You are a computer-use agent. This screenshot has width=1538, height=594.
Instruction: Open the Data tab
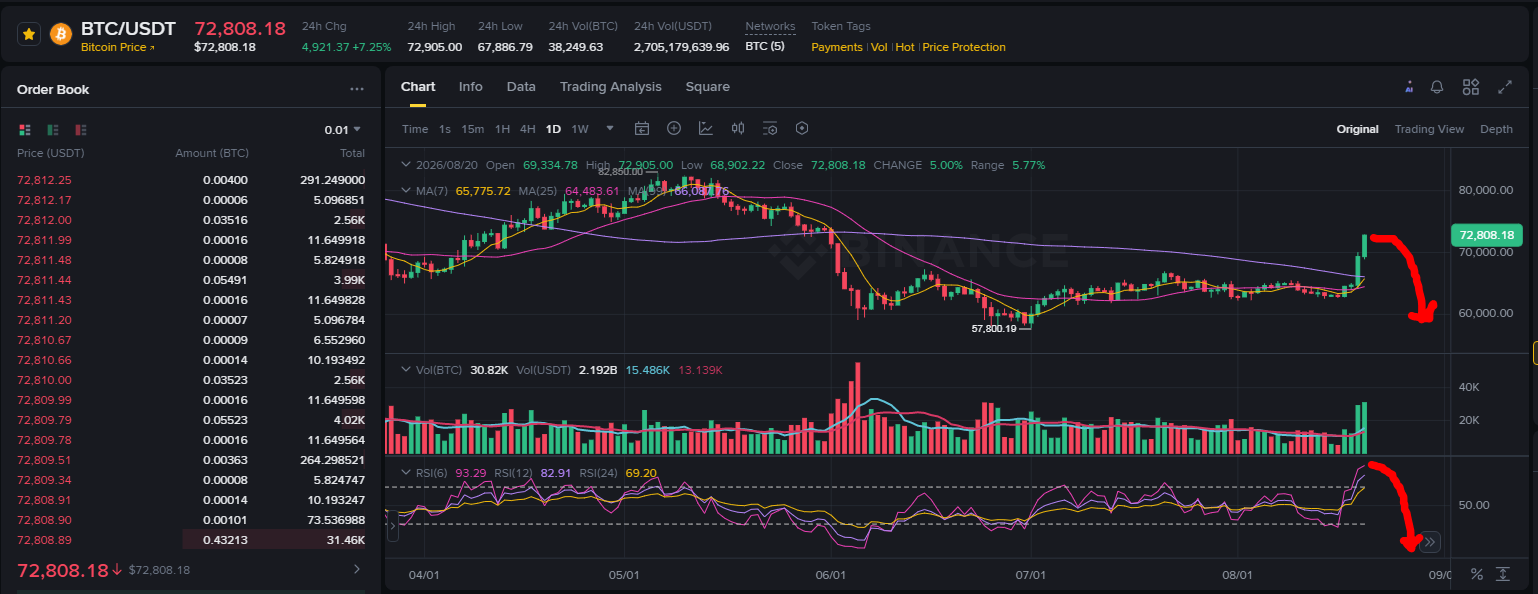coord(521,87)
